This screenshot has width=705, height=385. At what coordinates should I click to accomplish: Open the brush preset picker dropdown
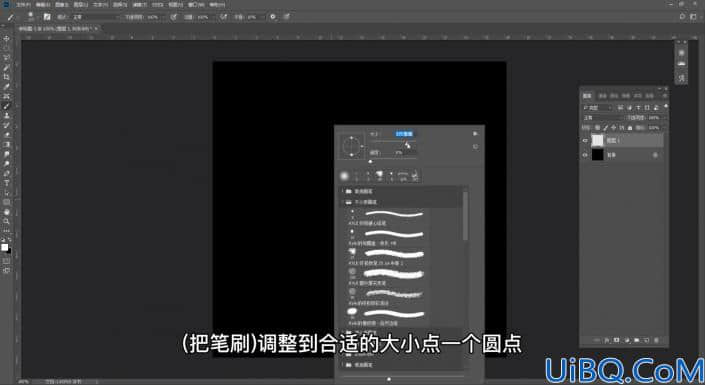click(31, 17)
